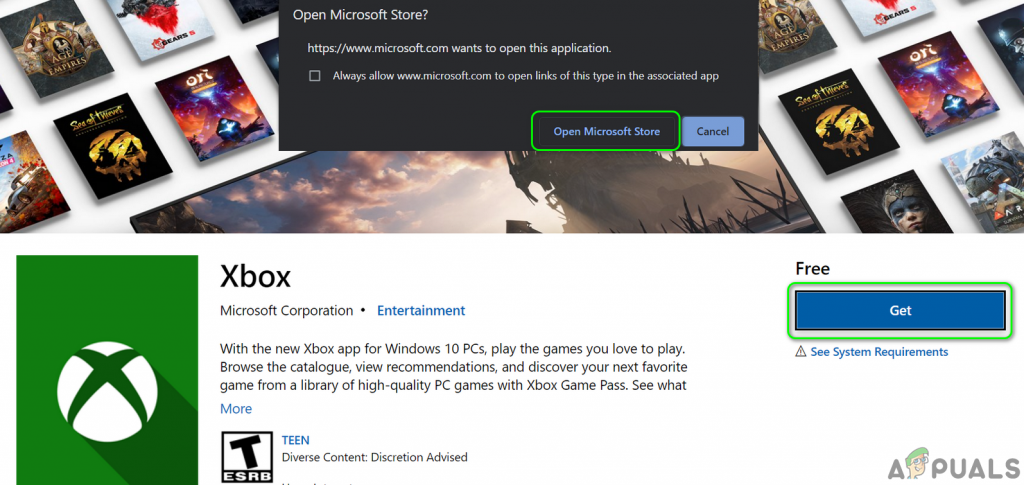Open the Entertainment category link
The width and height of the screenshot is (1024, 485).
click(x=421, y=311)
